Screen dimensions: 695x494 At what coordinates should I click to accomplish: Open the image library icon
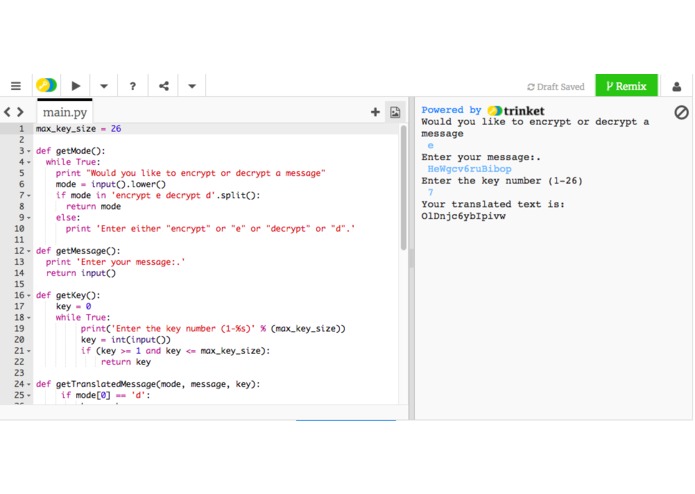(395, 112)
